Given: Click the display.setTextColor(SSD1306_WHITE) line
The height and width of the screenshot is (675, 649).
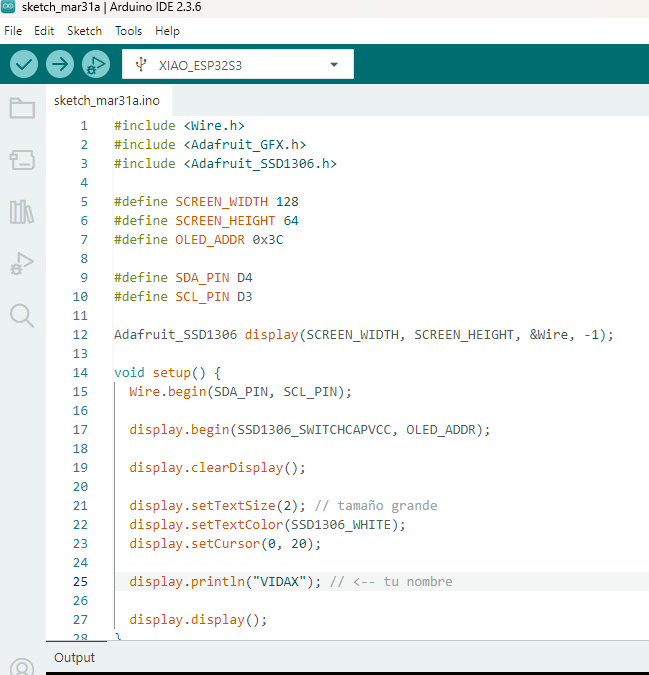Looking at the screenshot, I should tap(267, 525).
